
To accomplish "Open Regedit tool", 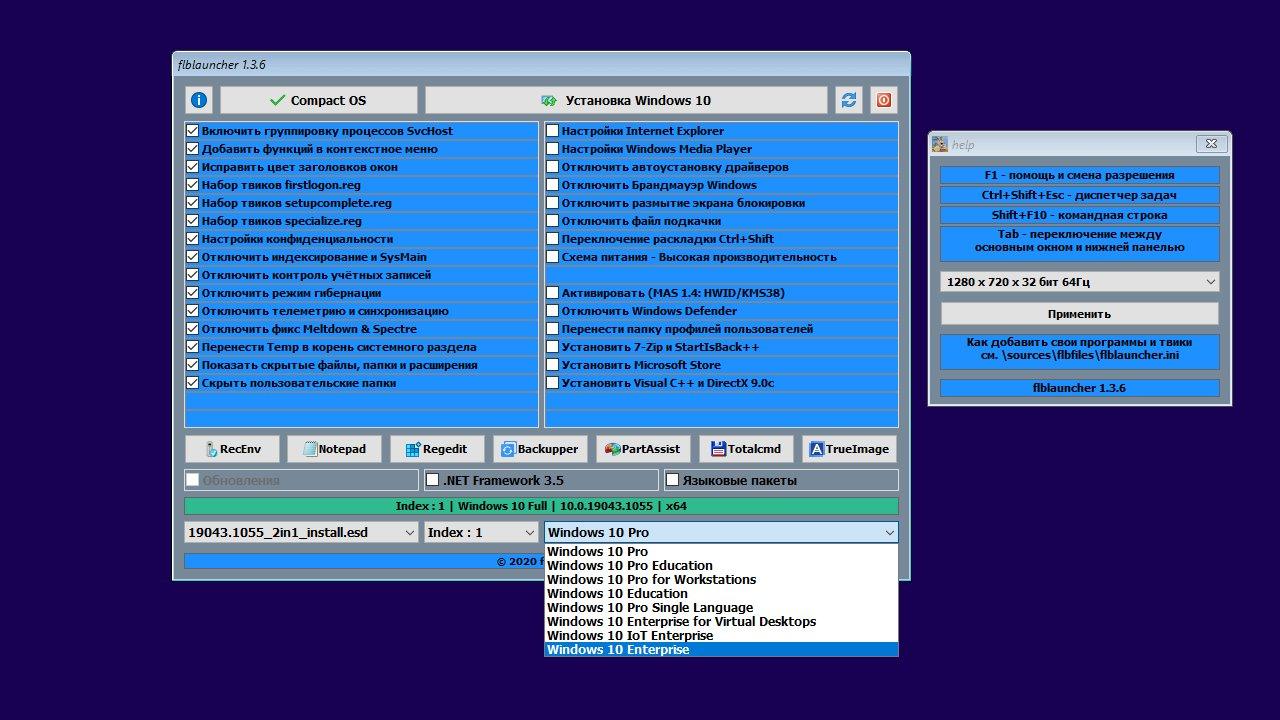I will tap(437, 449).
